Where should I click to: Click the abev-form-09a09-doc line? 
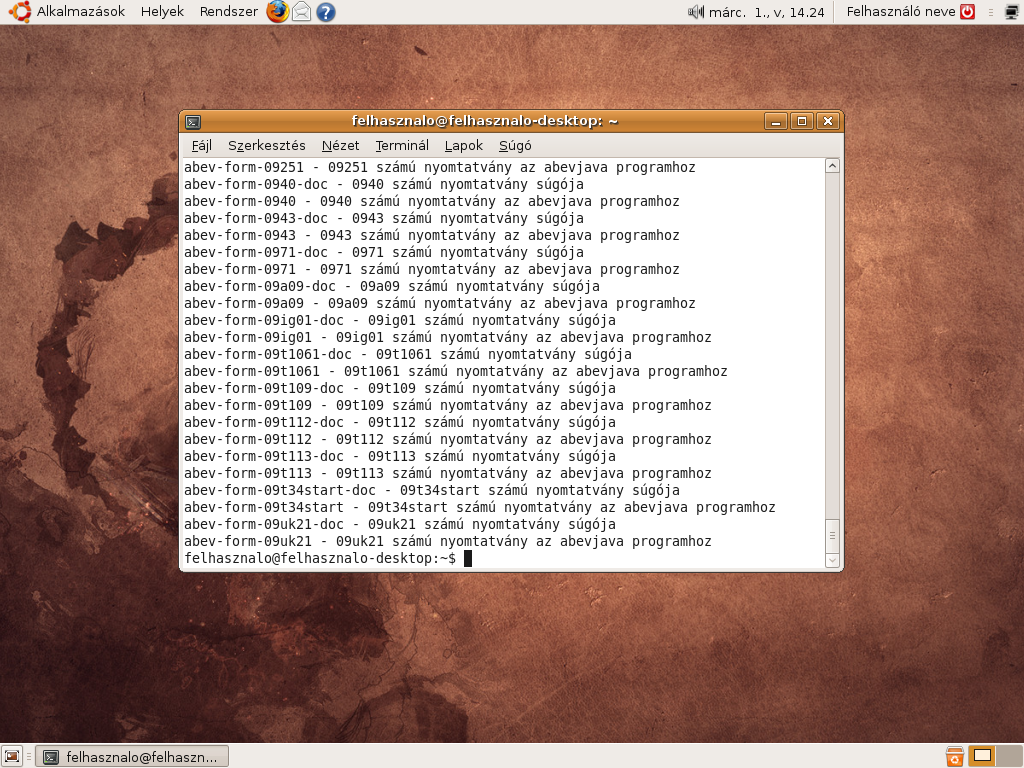(392, 286)
